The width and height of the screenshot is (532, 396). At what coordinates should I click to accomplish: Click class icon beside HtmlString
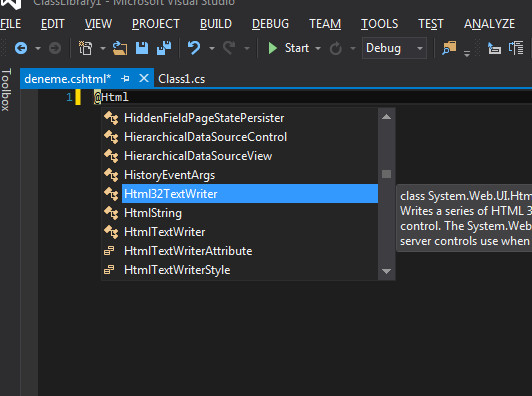(x=111, y=213)
